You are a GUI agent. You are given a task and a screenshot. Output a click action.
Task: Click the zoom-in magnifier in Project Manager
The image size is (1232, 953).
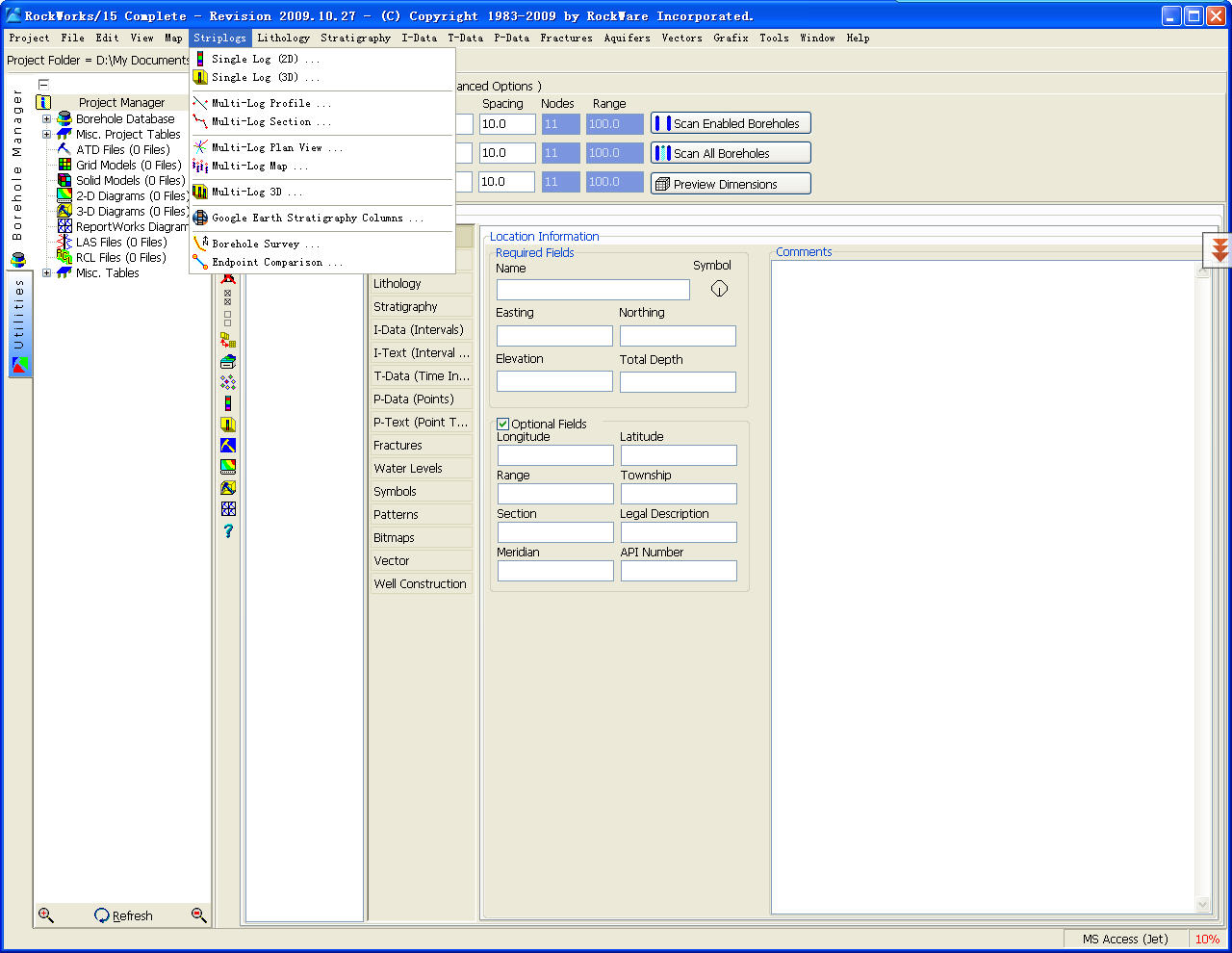[x=45, y=915]
